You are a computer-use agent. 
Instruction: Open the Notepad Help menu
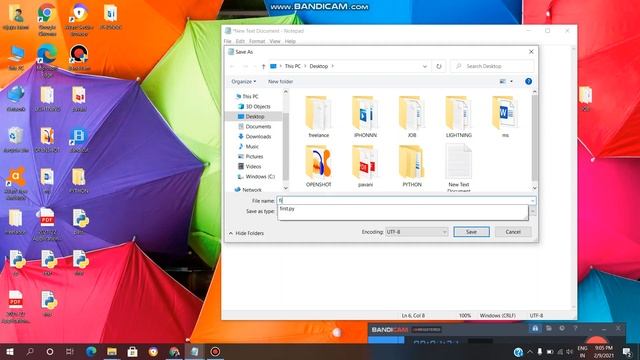tap(290, 41)
